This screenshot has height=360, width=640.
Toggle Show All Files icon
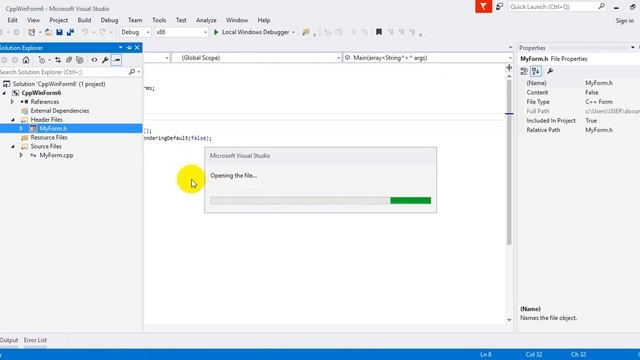[x=80, y=60]
